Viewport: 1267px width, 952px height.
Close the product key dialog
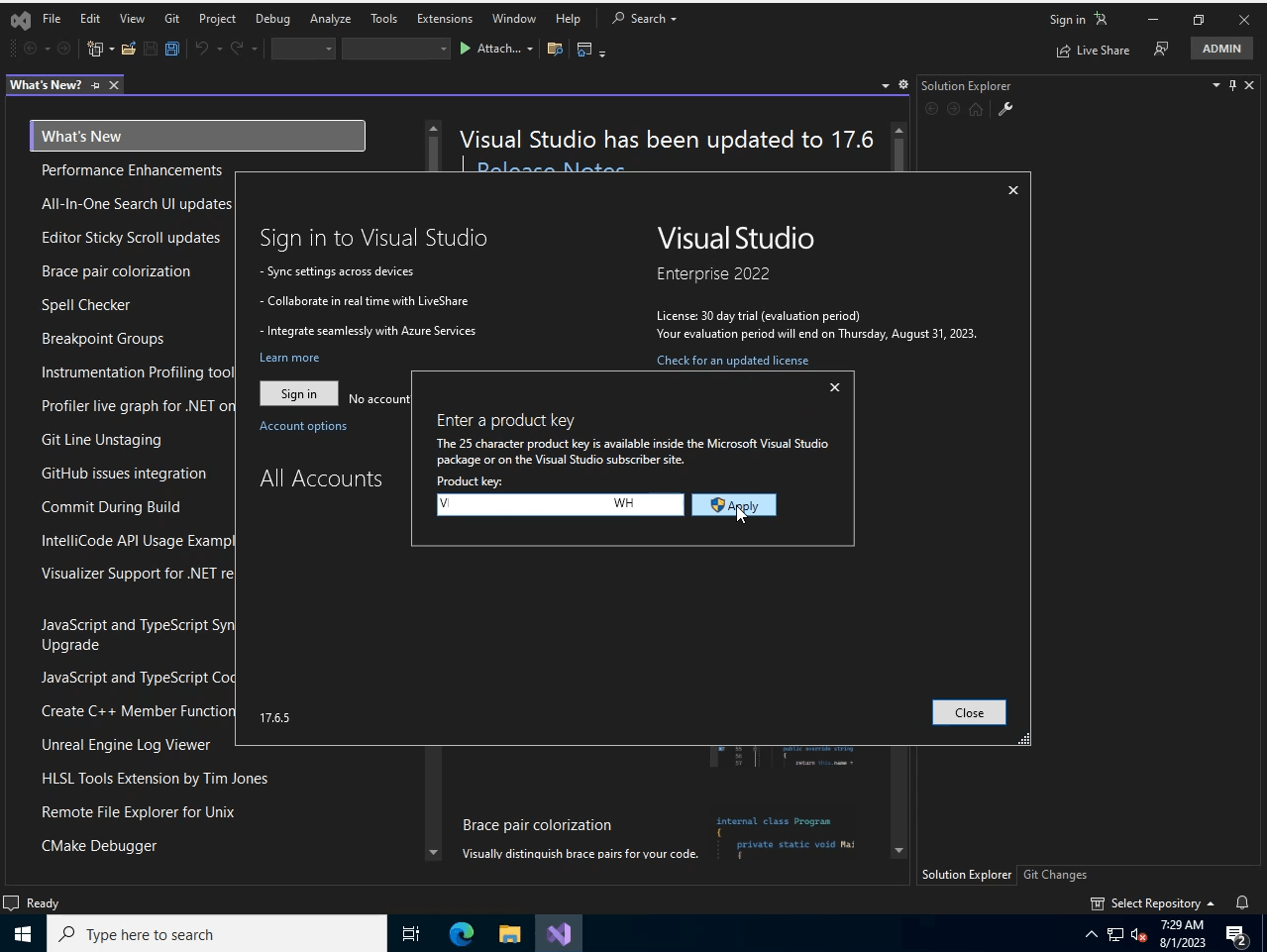click(835, 387)
